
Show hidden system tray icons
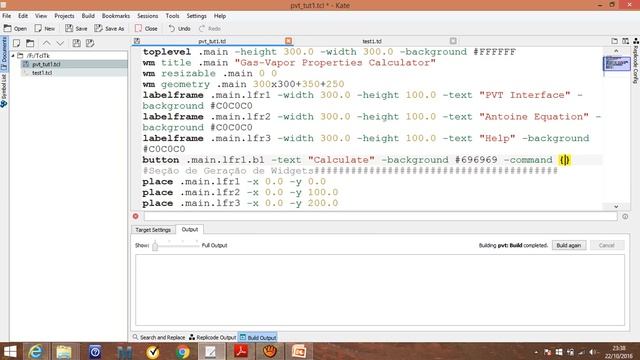tap(536, 352)
